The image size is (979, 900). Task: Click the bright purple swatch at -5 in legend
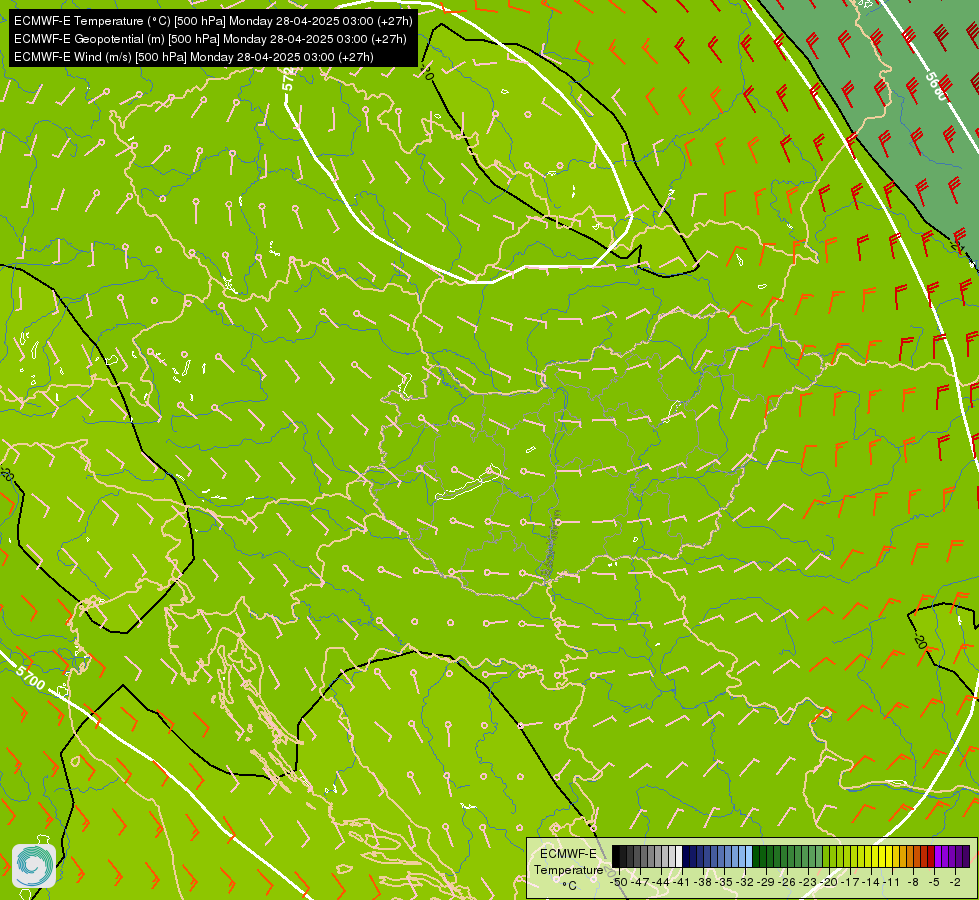pyautogui.click(x=938, y=856)
